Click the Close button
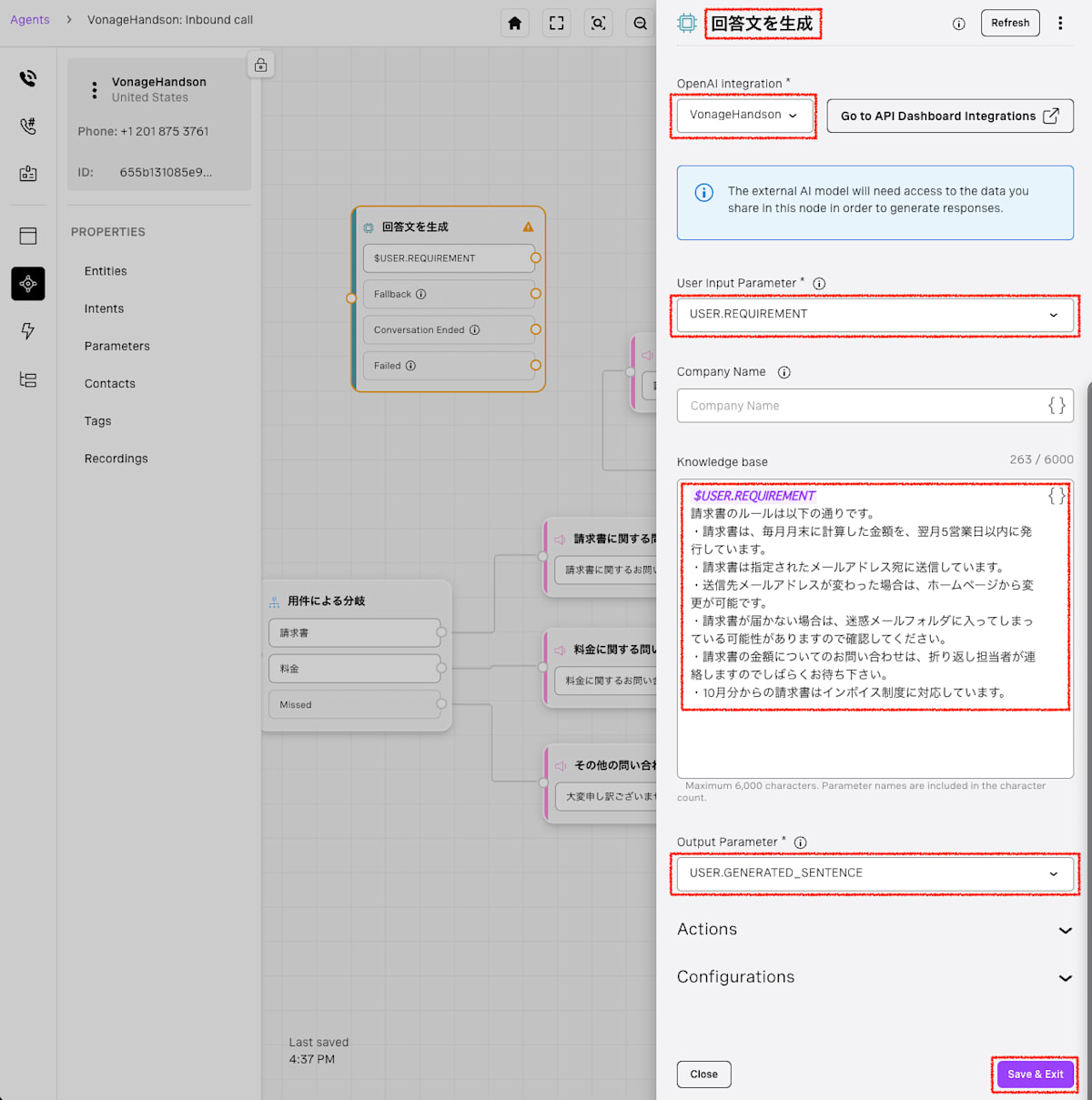This screenshot has width=1092, height=1100. (703, 1075)
